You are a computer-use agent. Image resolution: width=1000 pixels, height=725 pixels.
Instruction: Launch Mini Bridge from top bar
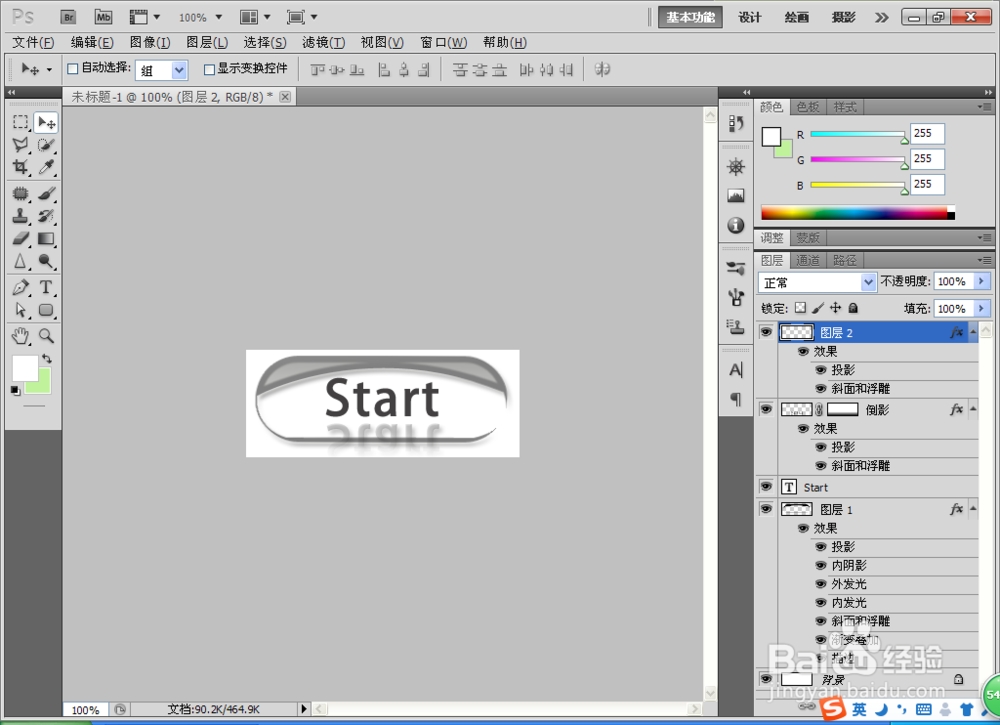pos(103,17)
